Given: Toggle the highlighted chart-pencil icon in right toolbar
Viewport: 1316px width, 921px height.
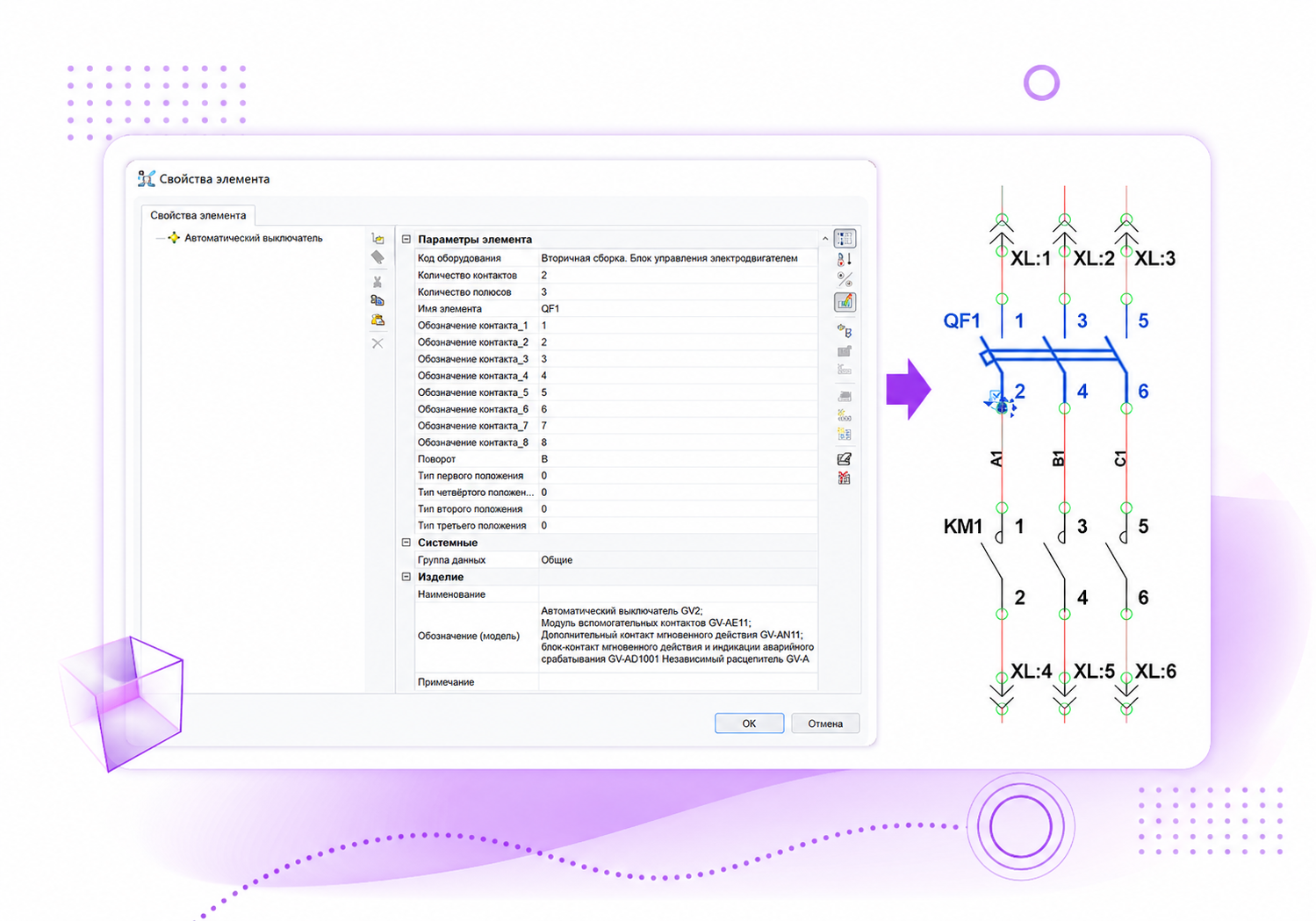Looking at the screenshot, I should (845, 302).
